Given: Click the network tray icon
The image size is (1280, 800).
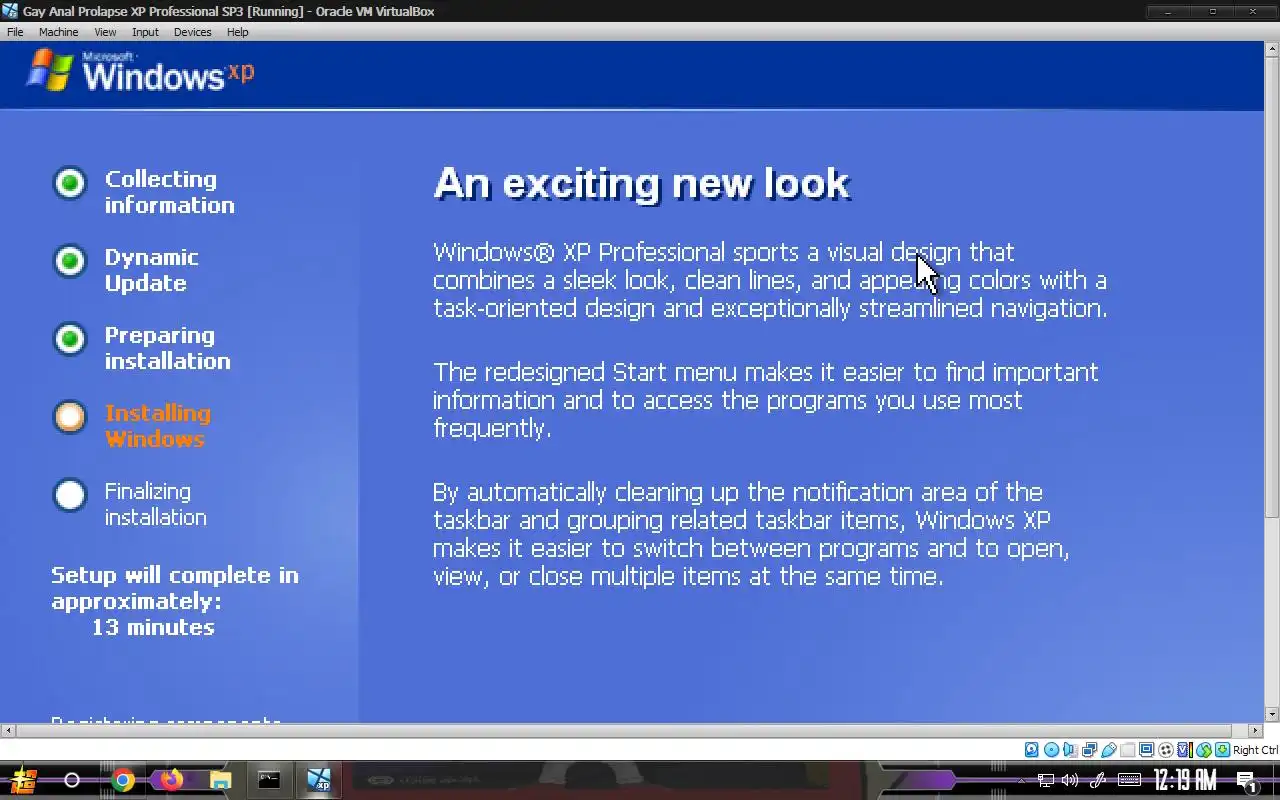Looking at the screenshot, I should click(1046, 780).
